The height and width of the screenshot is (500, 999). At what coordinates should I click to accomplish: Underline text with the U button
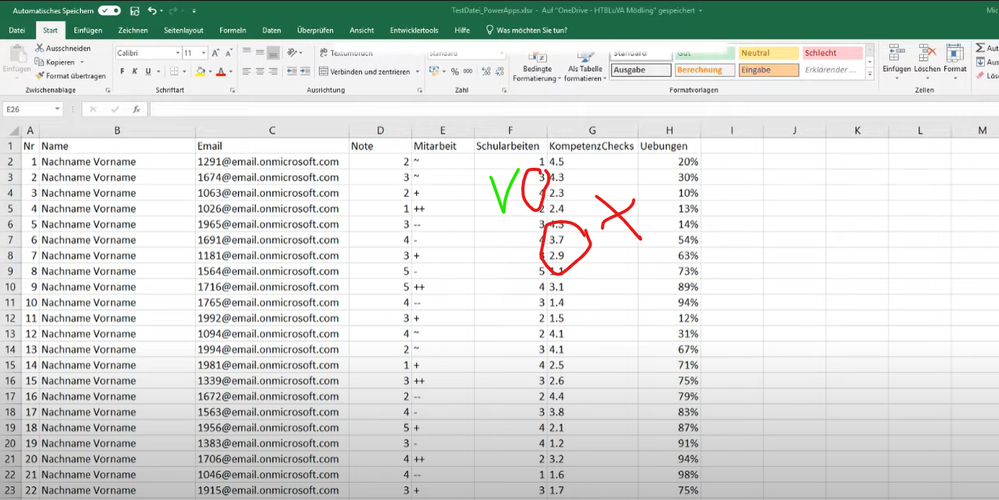click(x=148, y=71)
